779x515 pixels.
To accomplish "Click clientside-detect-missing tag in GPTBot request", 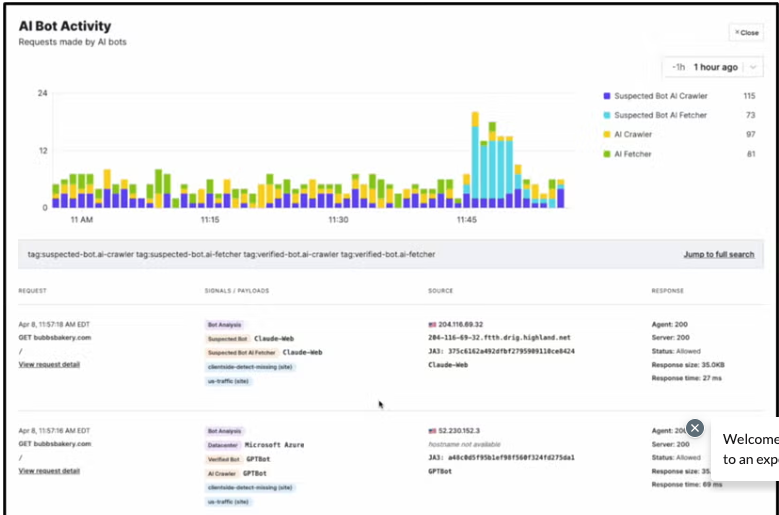I will point(250,488).
